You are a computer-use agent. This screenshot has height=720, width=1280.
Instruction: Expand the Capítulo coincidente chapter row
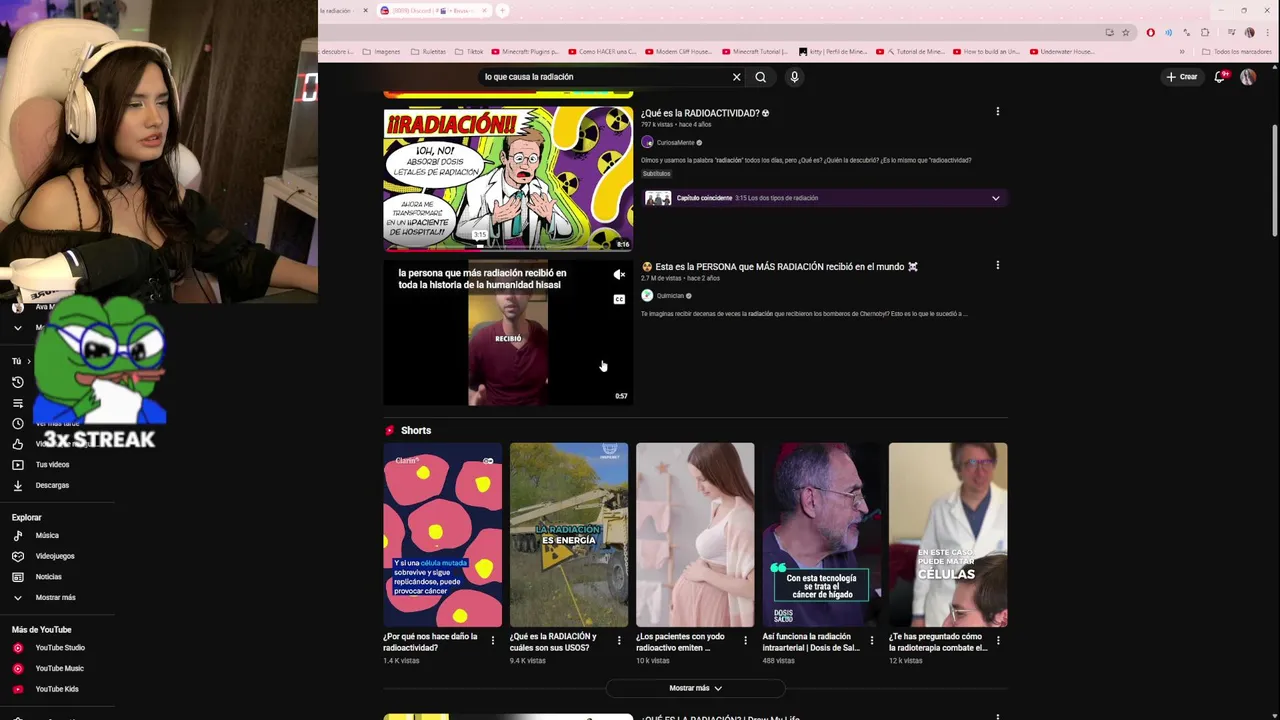pos(824,198)
